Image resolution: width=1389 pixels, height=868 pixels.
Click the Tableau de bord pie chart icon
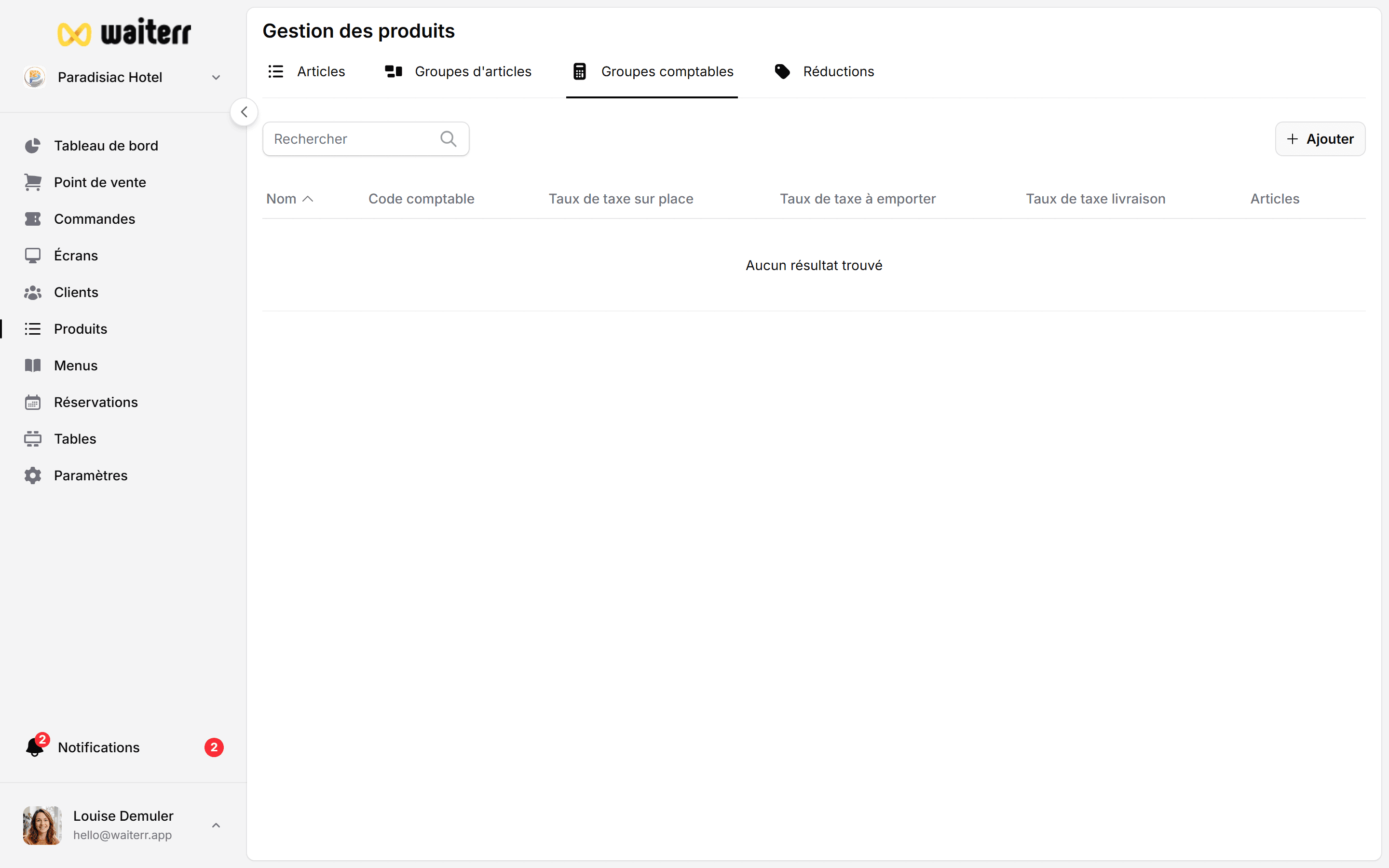(33, 146)
